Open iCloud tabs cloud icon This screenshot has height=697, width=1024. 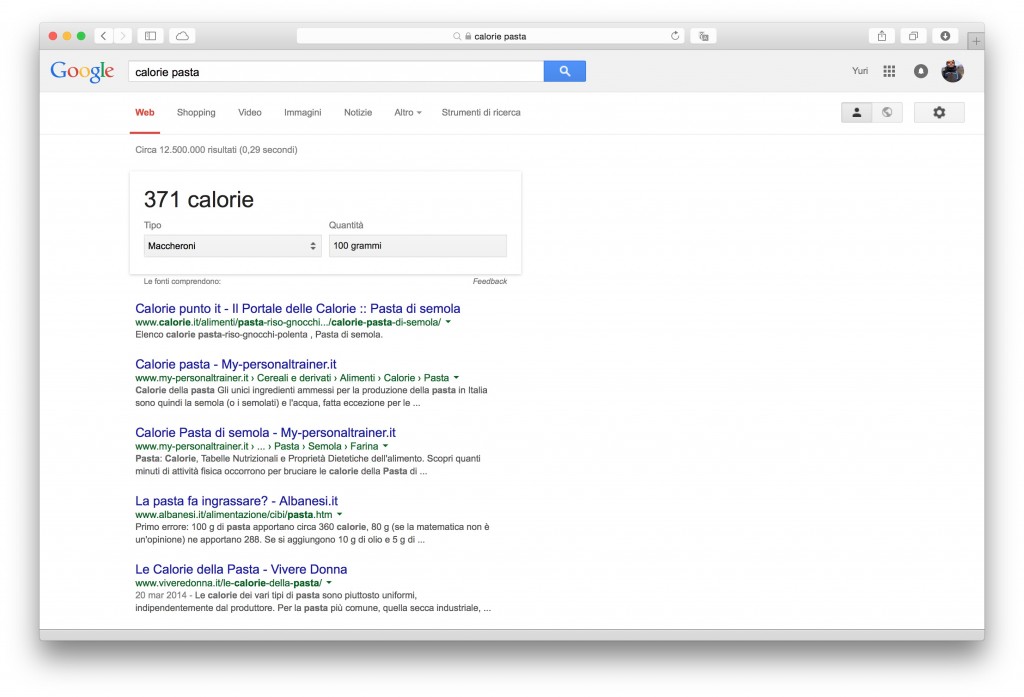coord(183,34)
